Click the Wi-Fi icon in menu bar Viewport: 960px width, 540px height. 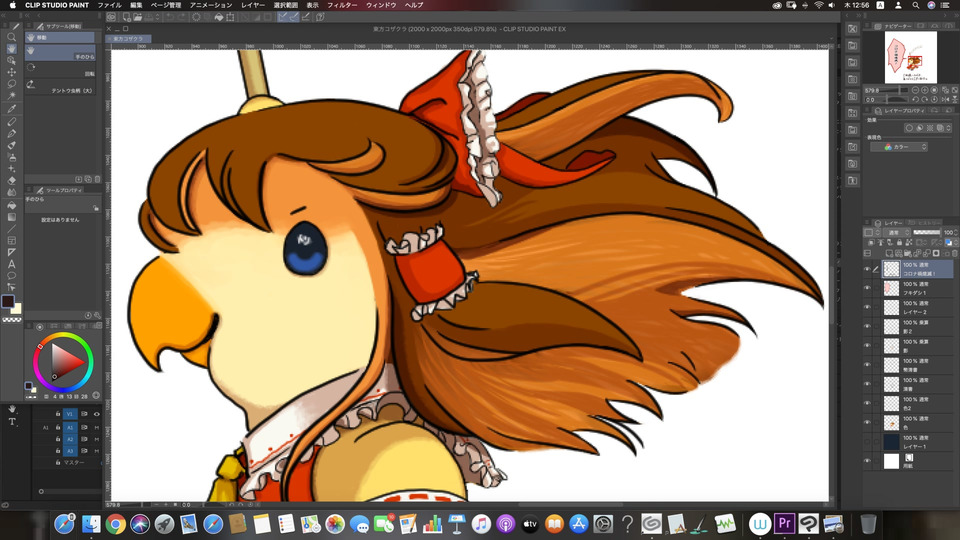[x=819, y=5]
